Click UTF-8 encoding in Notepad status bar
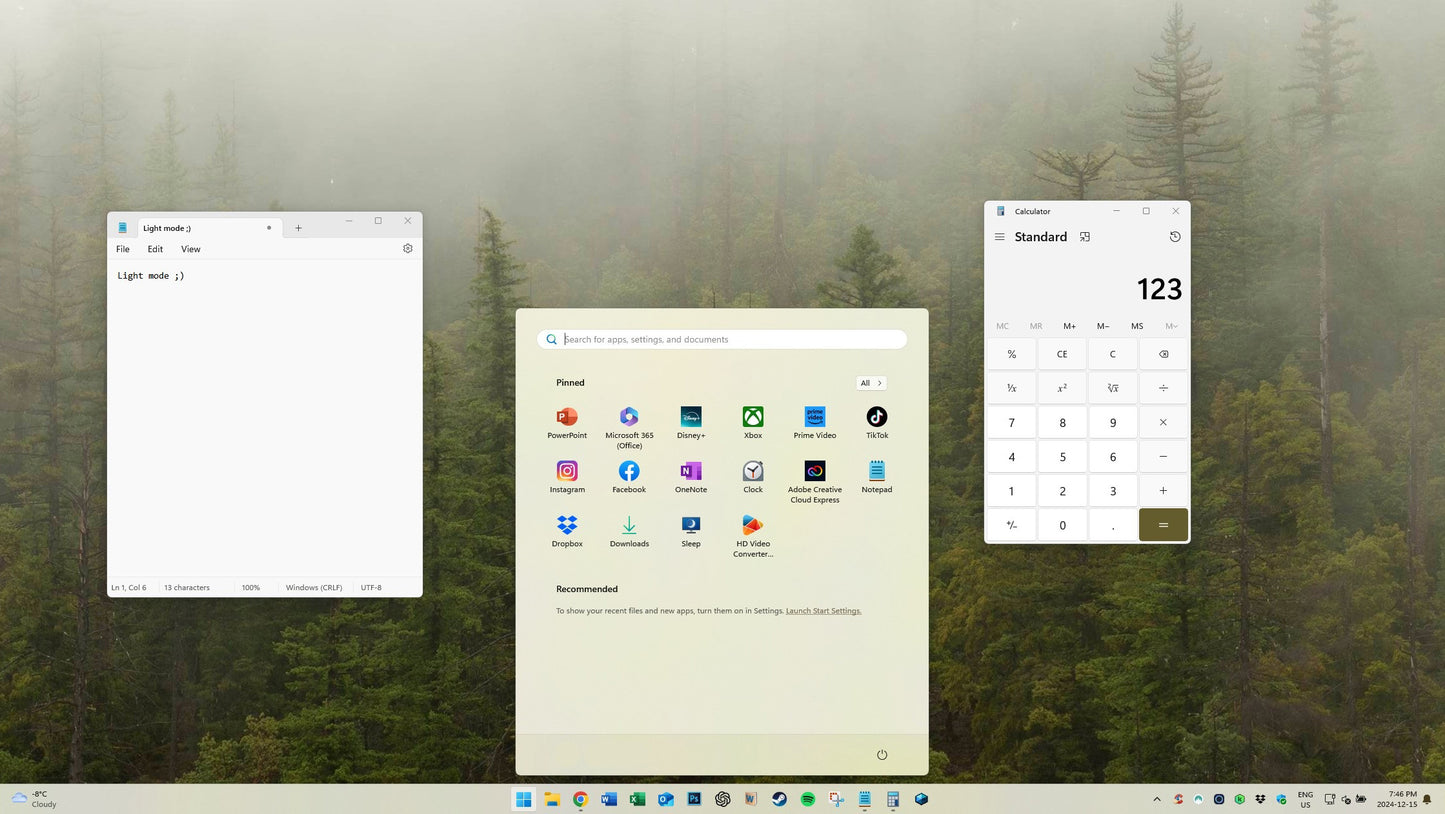Image resolution: width=1445 pixels, height=814 pixels. tap(371, 588)
